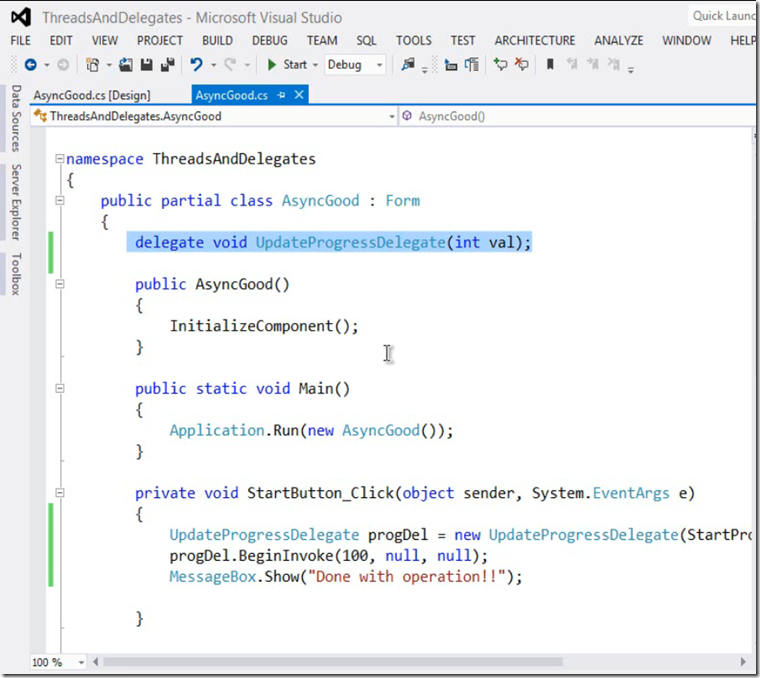Open the Navigate Backward history dropdown arrow
This screenshot has height=678, width=760.
tap(47, 65)
